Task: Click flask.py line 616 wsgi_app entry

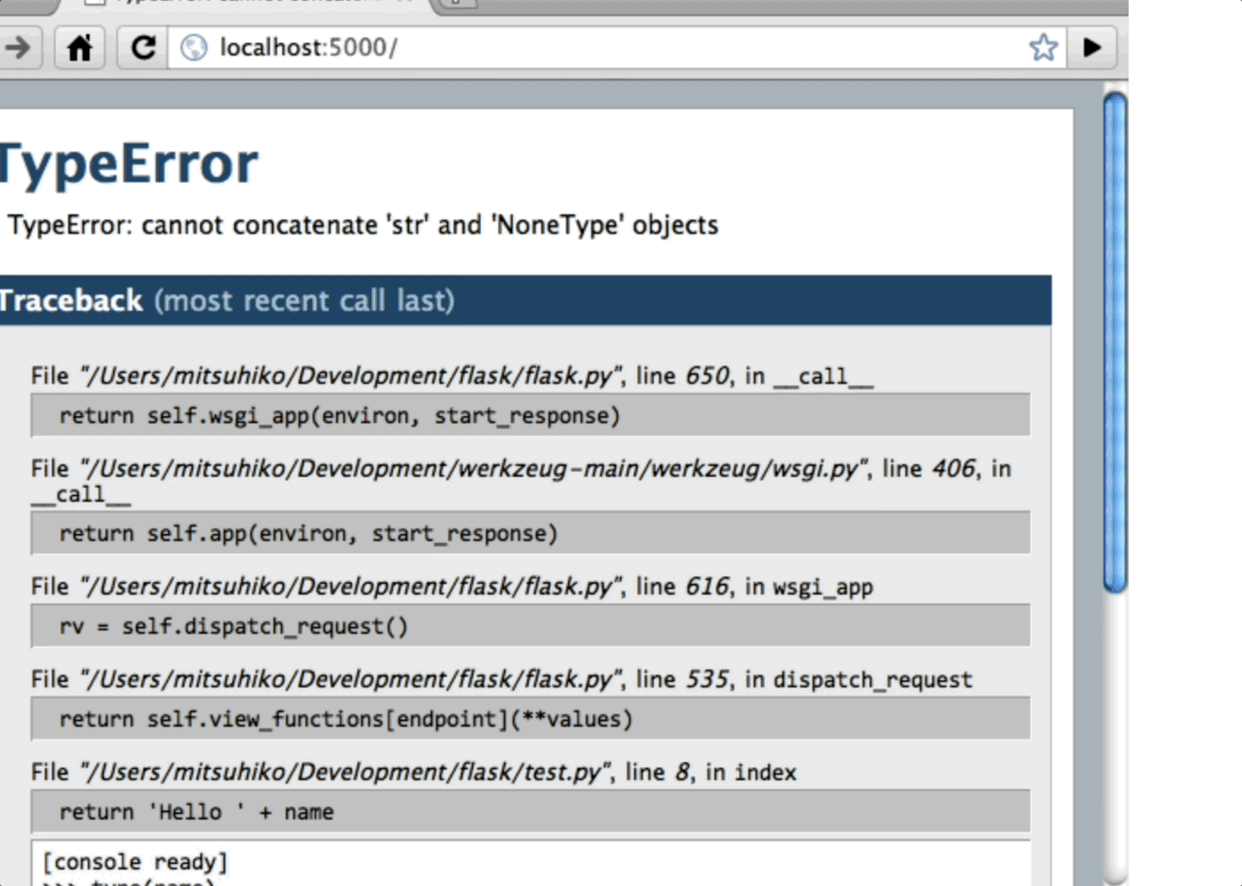Action: [x=452, y=587]
